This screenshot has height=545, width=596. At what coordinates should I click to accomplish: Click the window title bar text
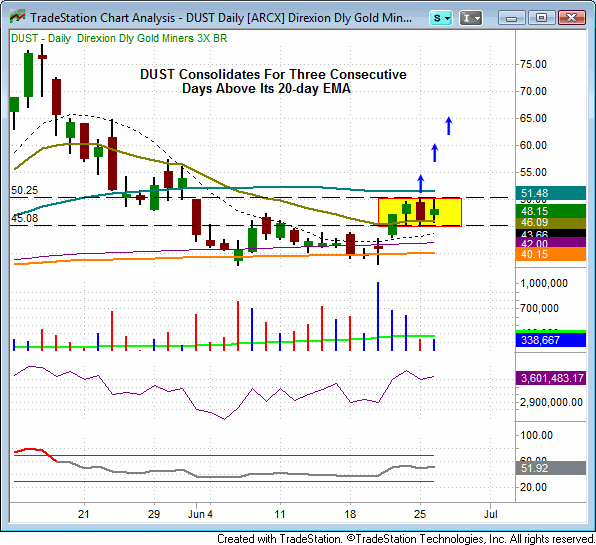[221, 18]
